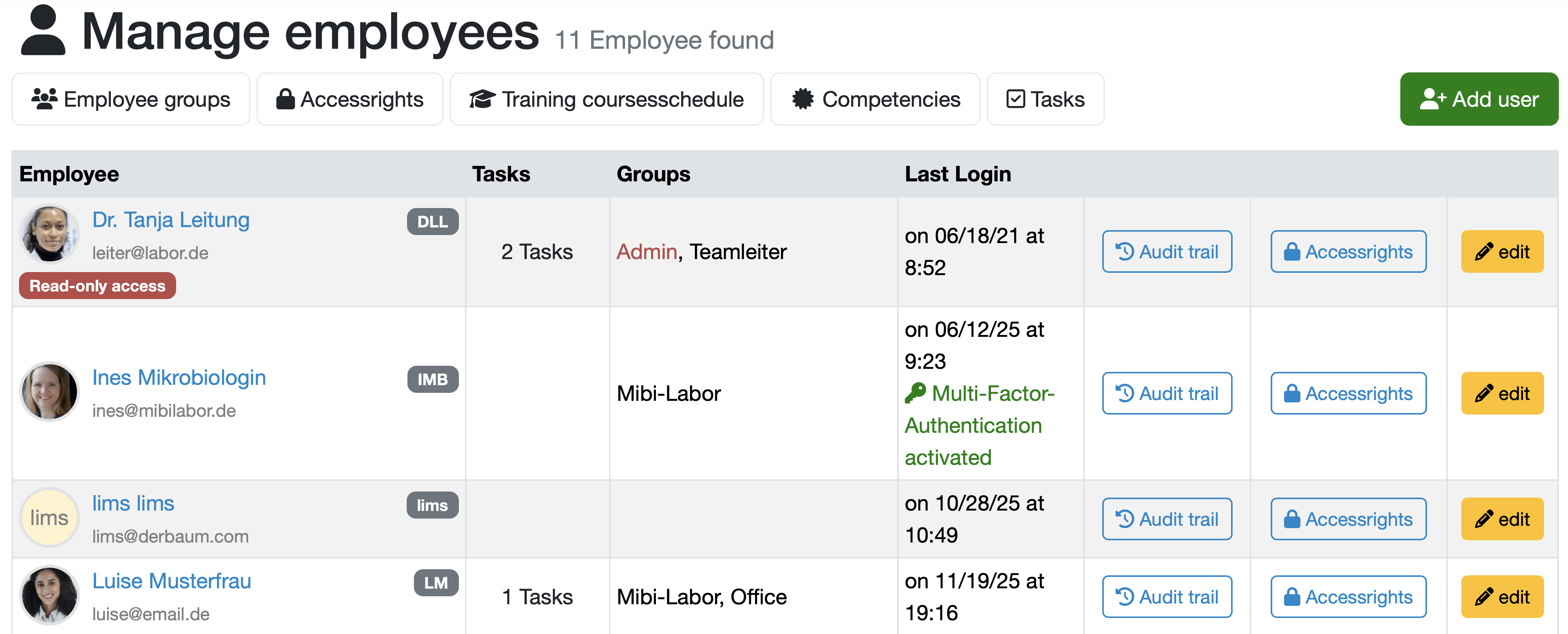View Audit trail for Dr. Tanja Leitung
Viewport: 1568px width, 634px height.
1166,251
